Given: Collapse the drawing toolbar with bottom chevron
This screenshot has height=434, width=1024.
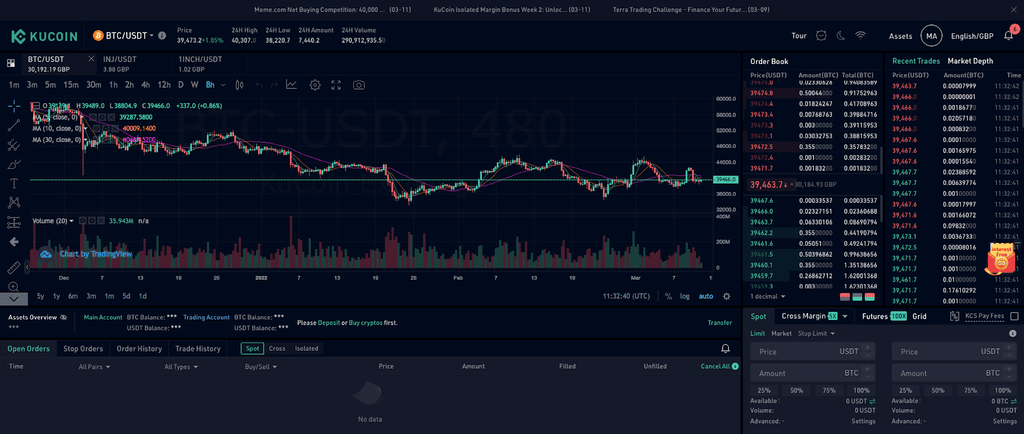Looking at the screenshot, I should click(14, 299).
